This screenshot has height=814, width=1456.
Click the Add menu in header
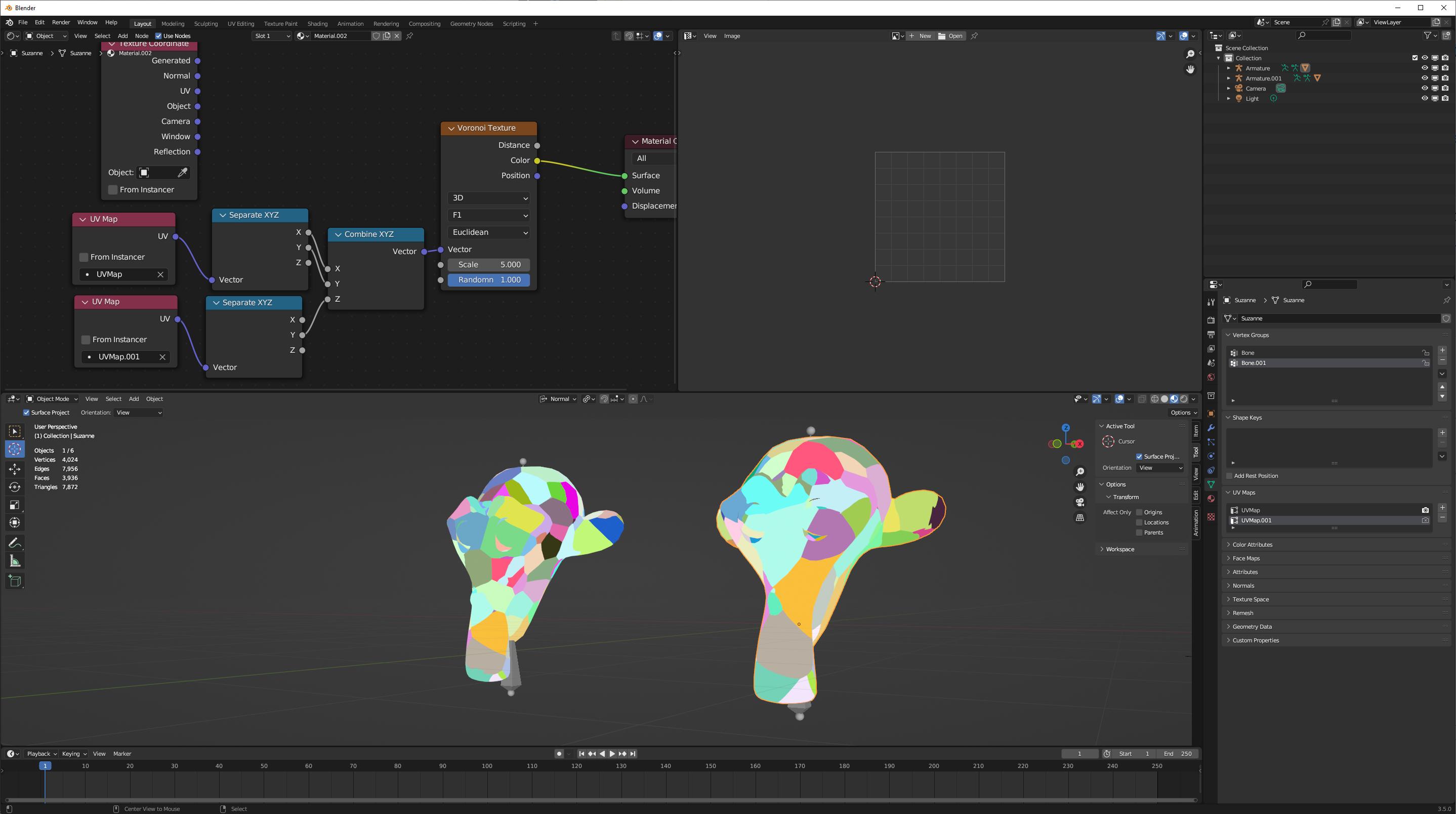[x=121, y=35]
